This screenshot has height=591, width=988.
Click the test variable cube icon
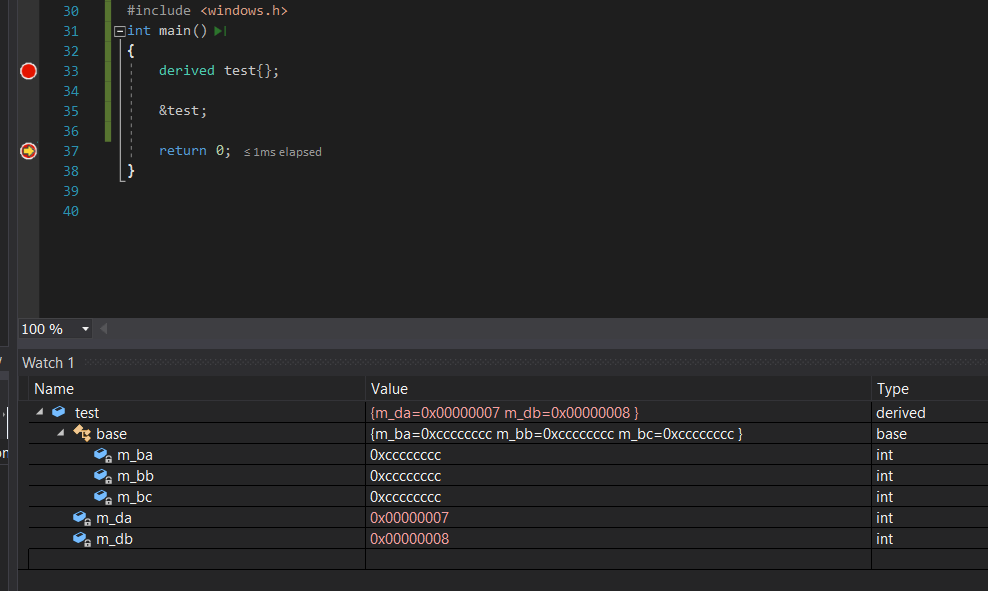click(x=59, y=412)
